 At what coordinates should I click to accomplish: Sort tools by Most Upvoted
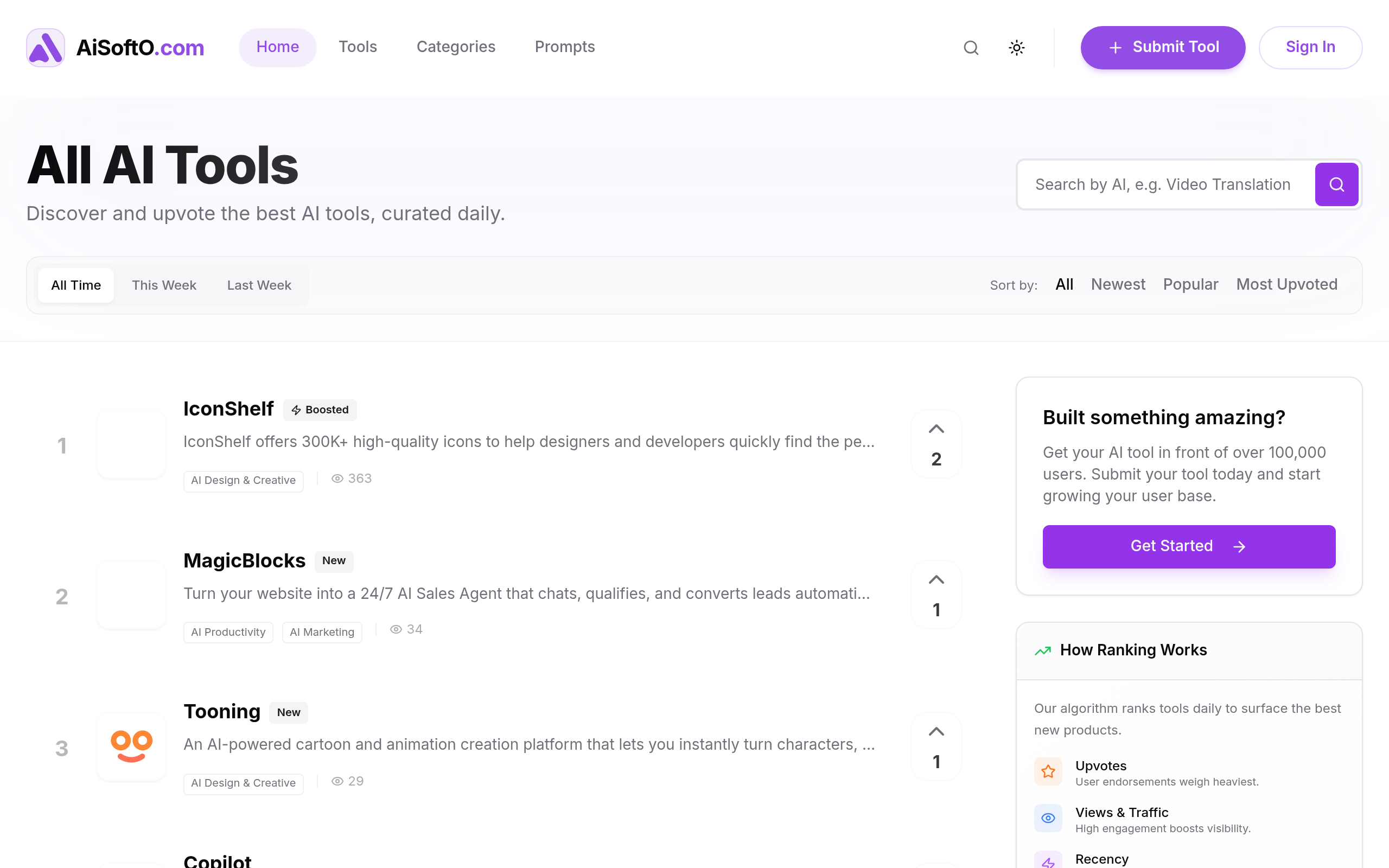click(1286, 285)
